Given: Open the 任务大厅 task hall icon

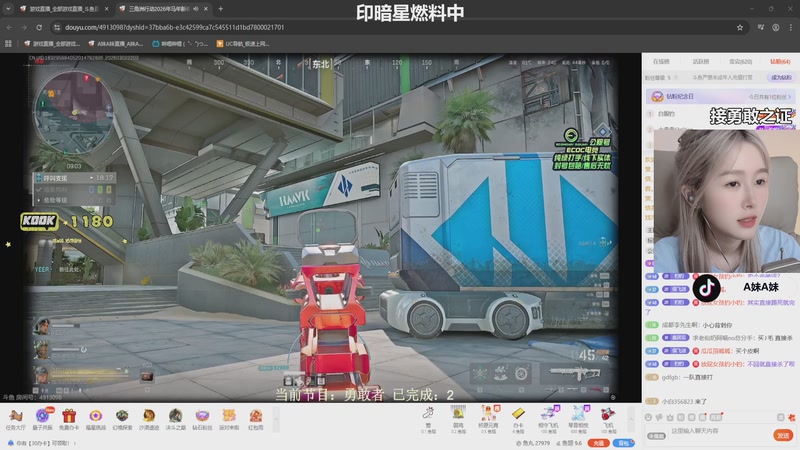Looking at the screenshot, I should tap(15, 419).
